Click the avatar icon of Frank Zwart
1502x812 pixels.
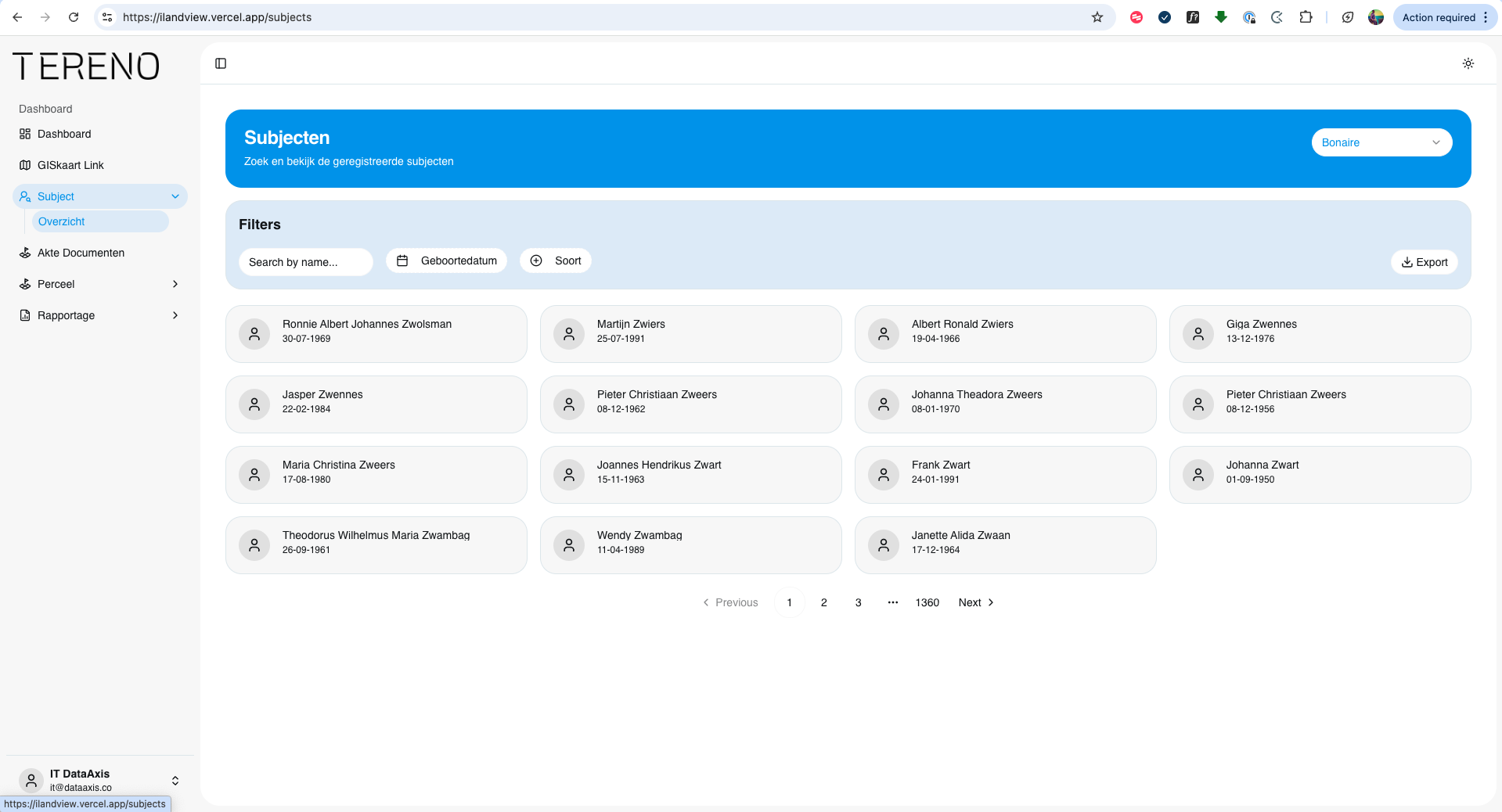pyautogui.click(x=884, y=475)
